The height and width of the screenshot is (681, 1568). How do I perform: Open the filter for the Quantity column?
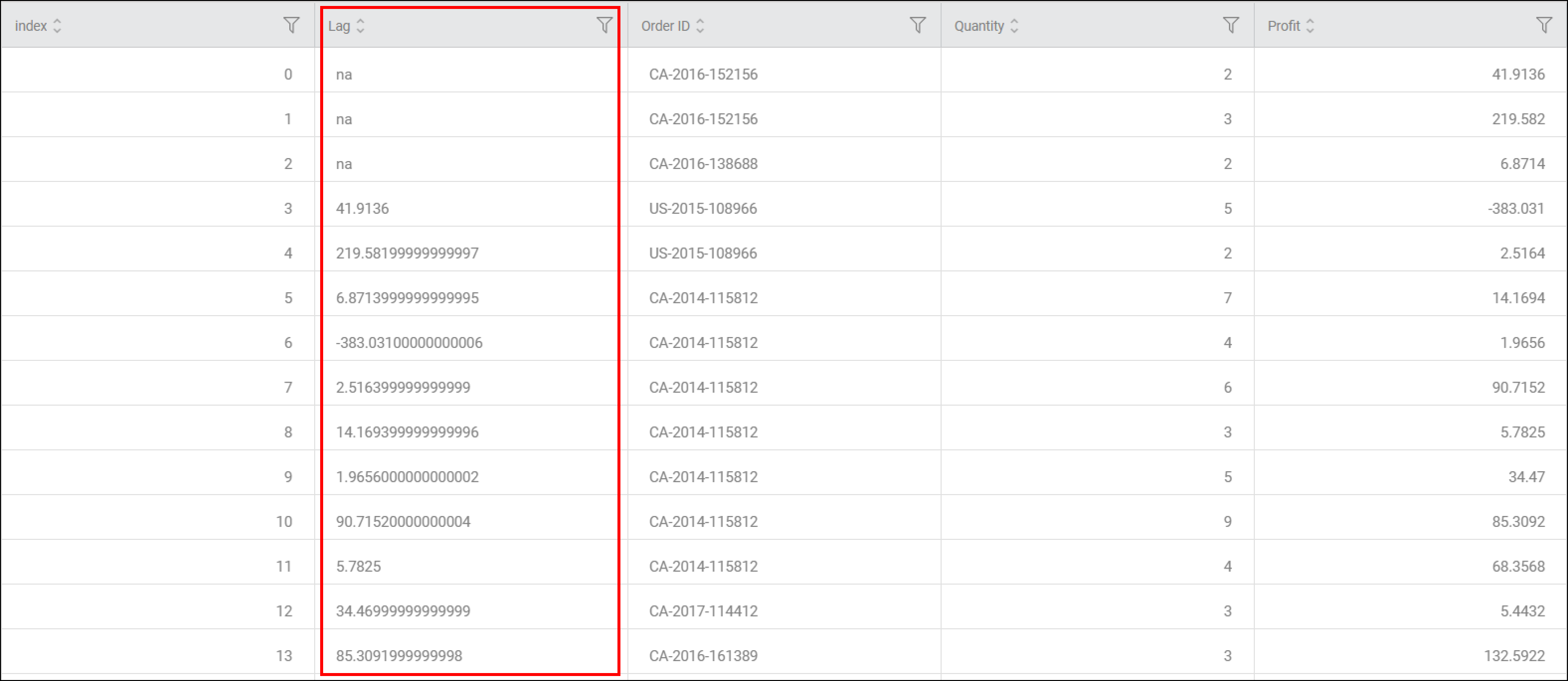tap(1230, 25)
